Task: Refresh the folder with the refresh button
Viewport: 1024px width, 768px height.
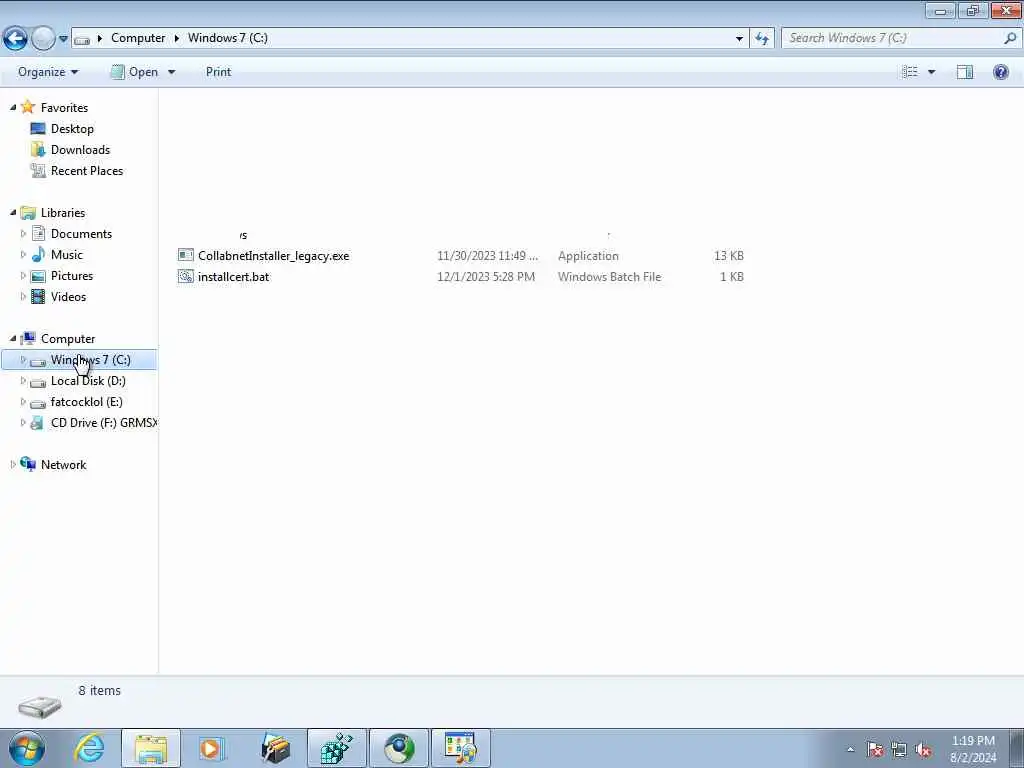Action: (761, 39)
